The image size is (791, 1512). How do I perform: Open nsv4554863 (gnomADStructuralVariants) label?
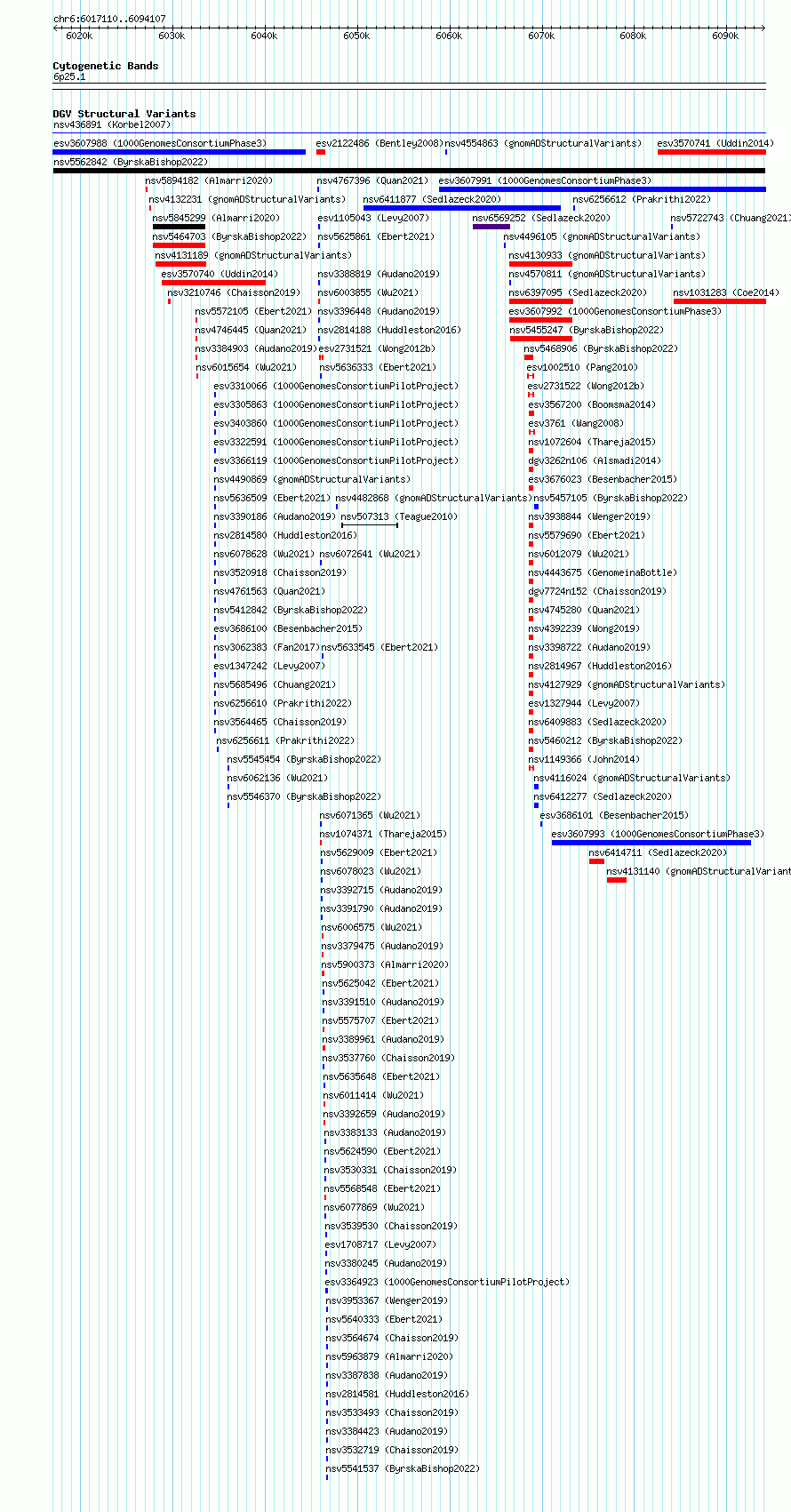543,143
